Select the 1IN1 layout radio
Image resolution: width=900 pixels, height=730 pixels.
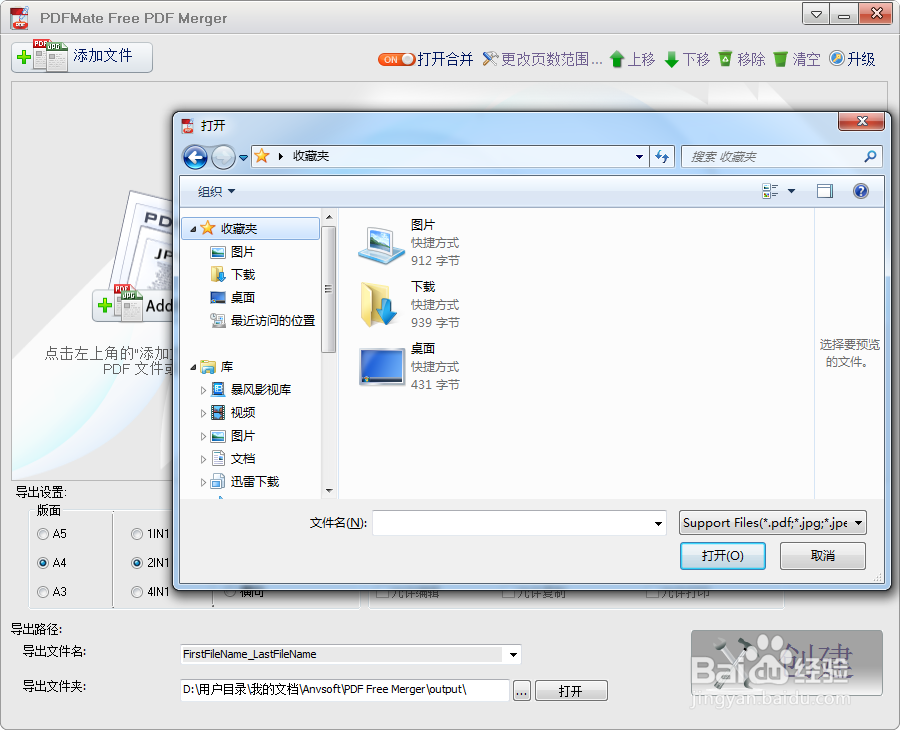coord(137,534)
